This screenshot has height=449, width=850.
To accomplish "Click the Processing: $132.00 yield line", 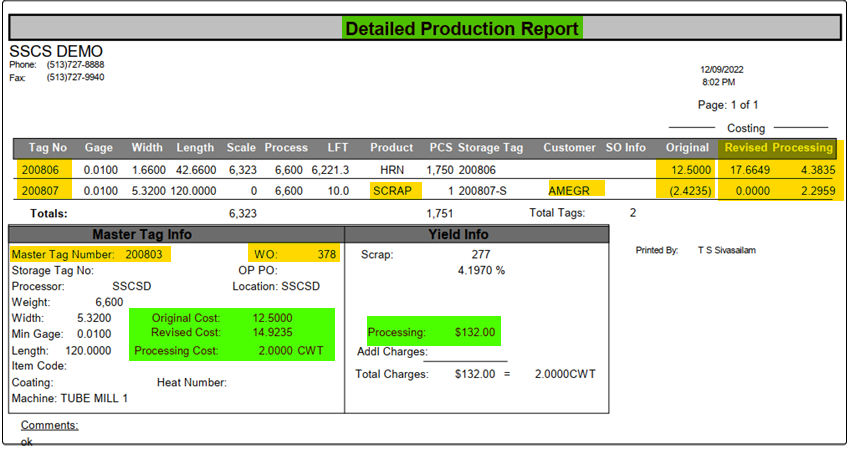I will pos(432,332).
